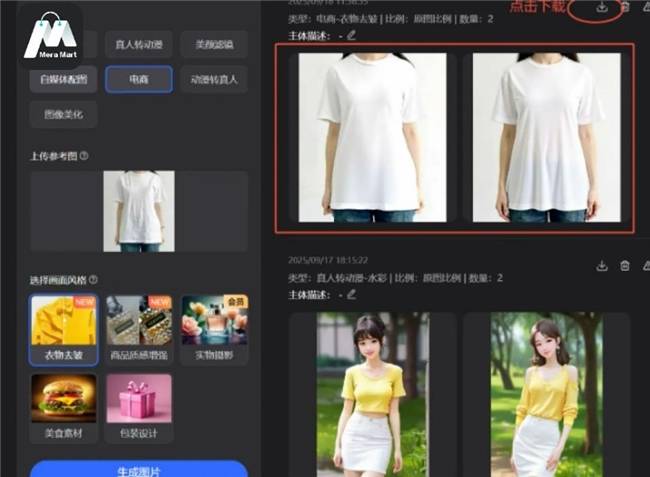Delete the yellow top watercolor results
This screenshot has width=650, height=477.
pos(625,266)
